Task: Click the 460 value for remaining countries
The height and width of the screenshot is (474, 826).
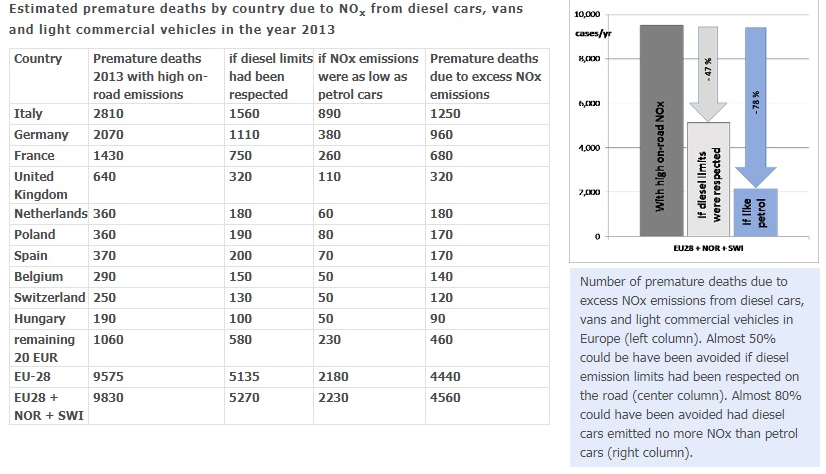Action: (x=441, y=340)
